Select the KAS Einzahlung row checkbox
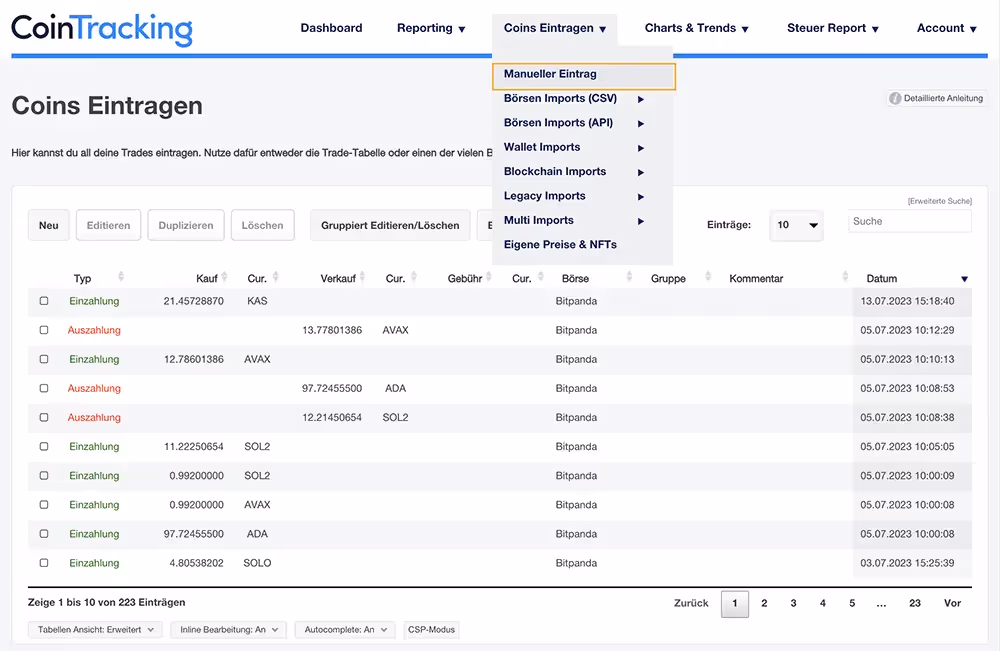The height and width of the screenshot is (651, 1000). point(44,301)
